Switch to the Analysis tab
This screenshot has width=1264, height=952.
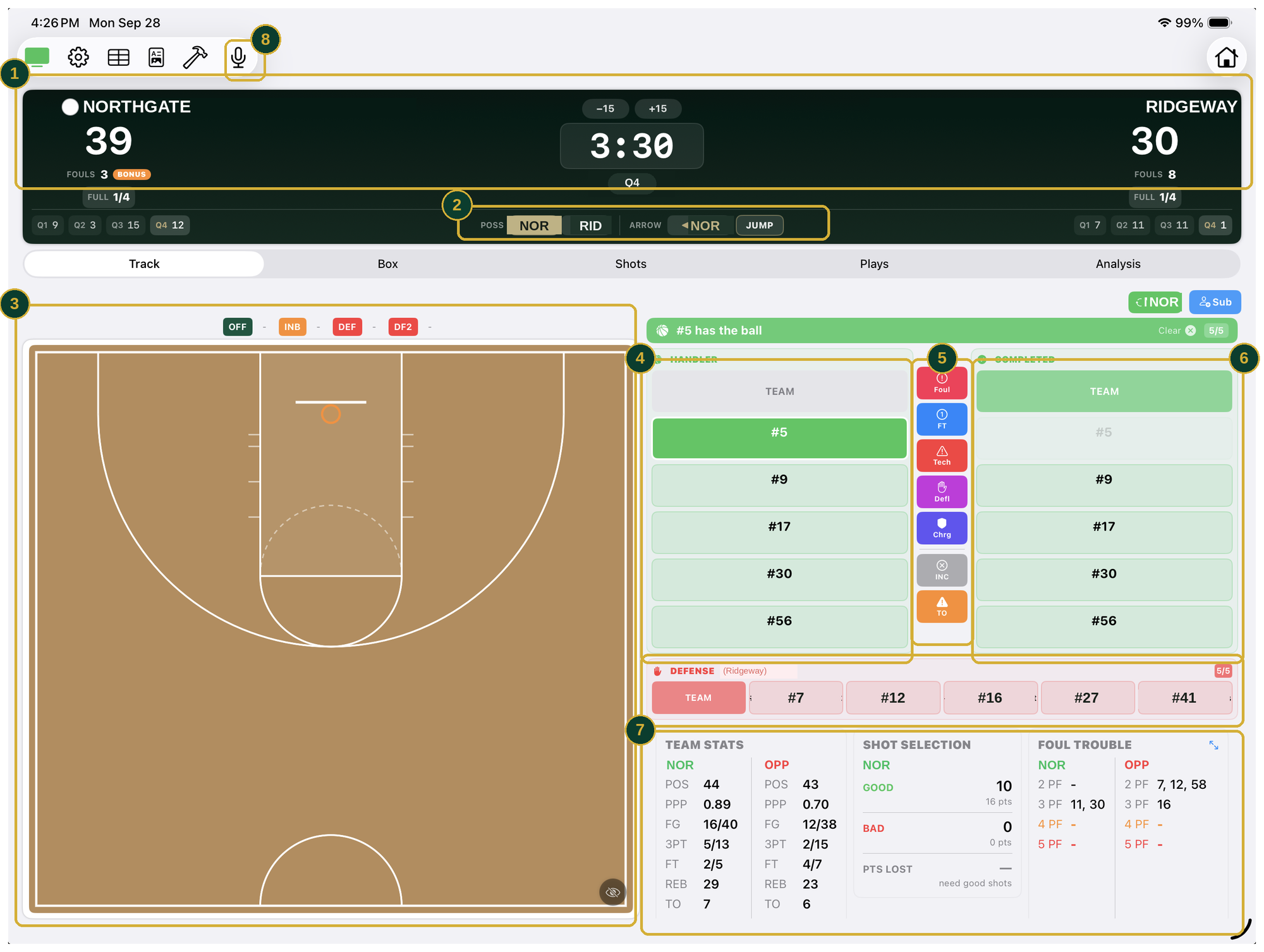pyautogui.click(x=1117, y=264)
